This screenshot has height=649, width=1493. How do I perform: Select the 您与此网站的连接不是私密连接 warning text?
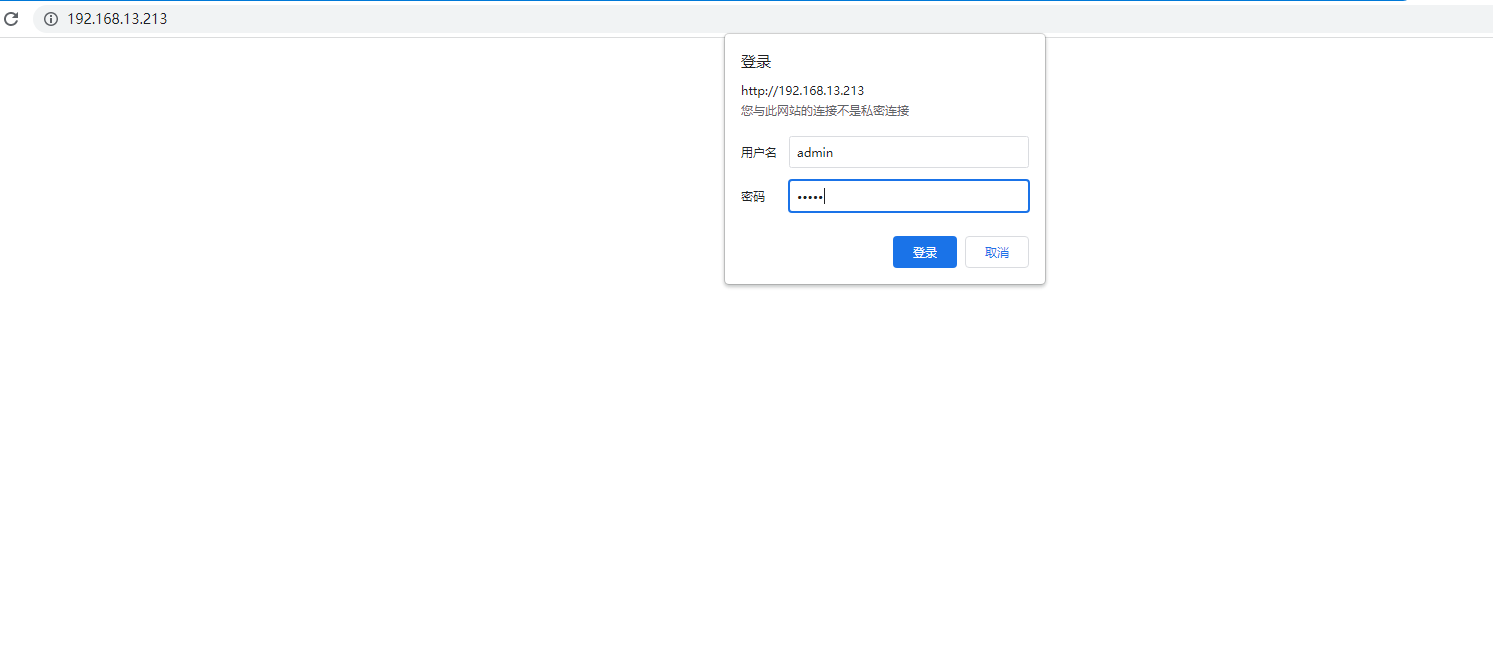pyautogui.click(x=825, y=111)
